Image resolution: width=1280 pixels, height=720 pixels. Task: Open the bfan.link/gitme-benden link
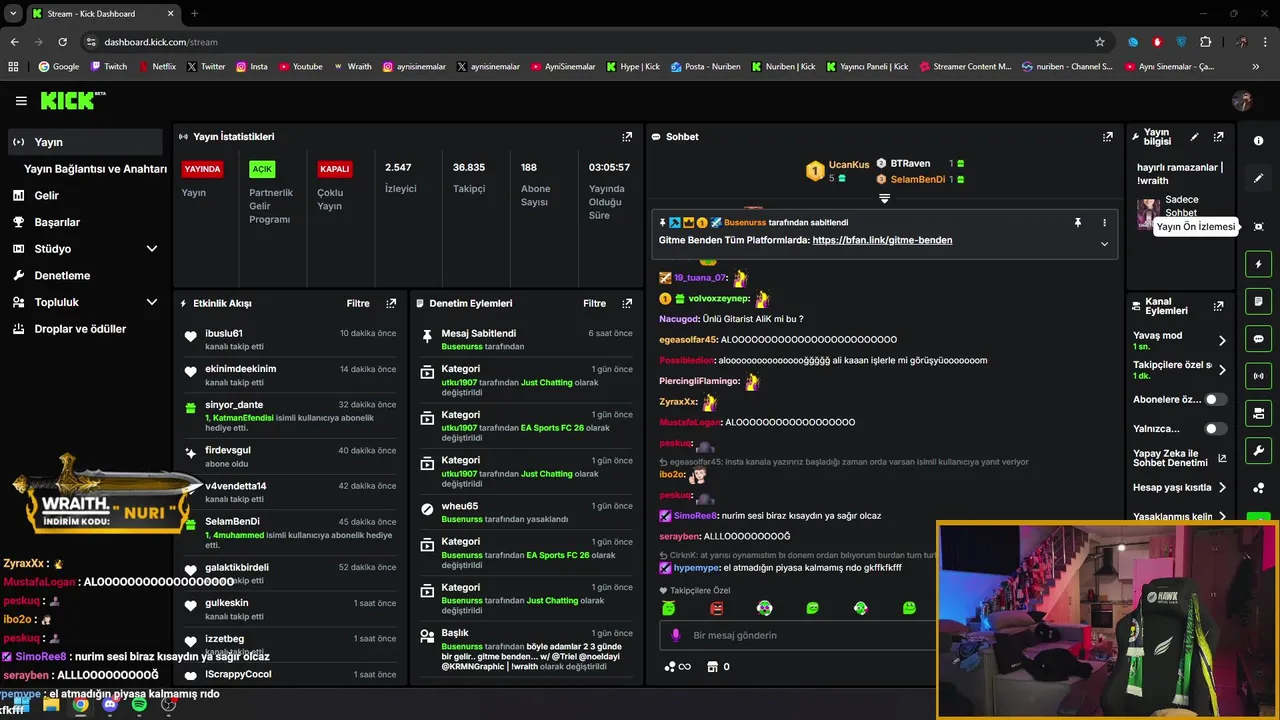[882, 240]
